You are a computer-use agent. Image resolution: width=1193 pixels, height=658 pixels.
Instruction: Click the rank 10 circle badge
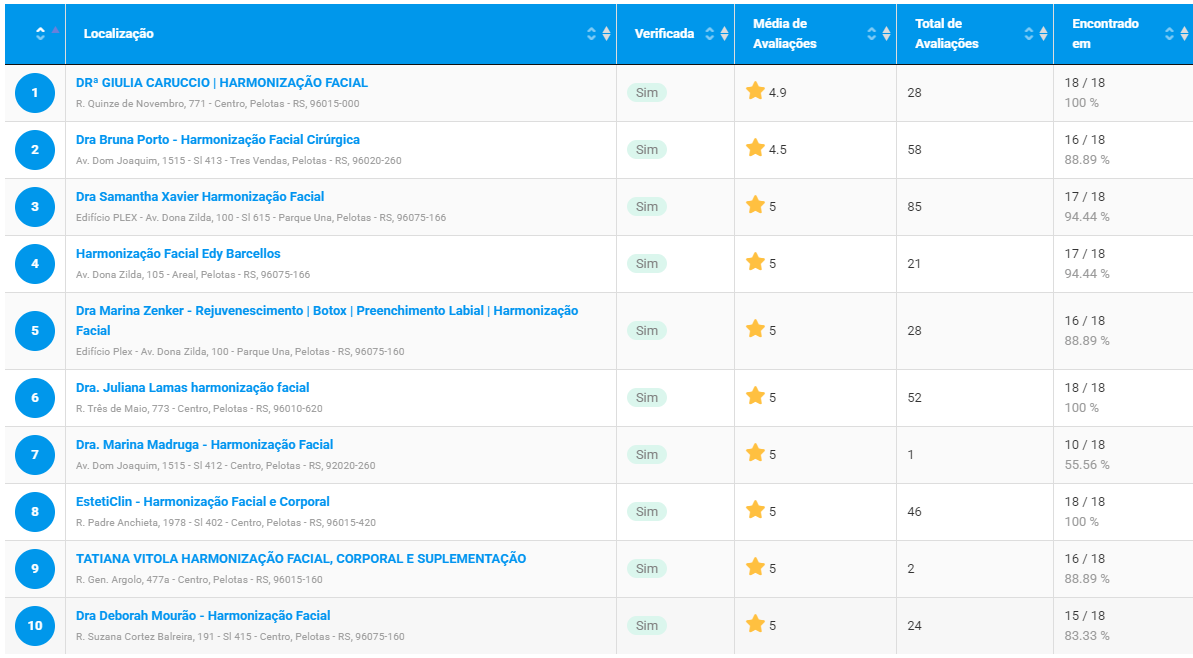[35, 626]
